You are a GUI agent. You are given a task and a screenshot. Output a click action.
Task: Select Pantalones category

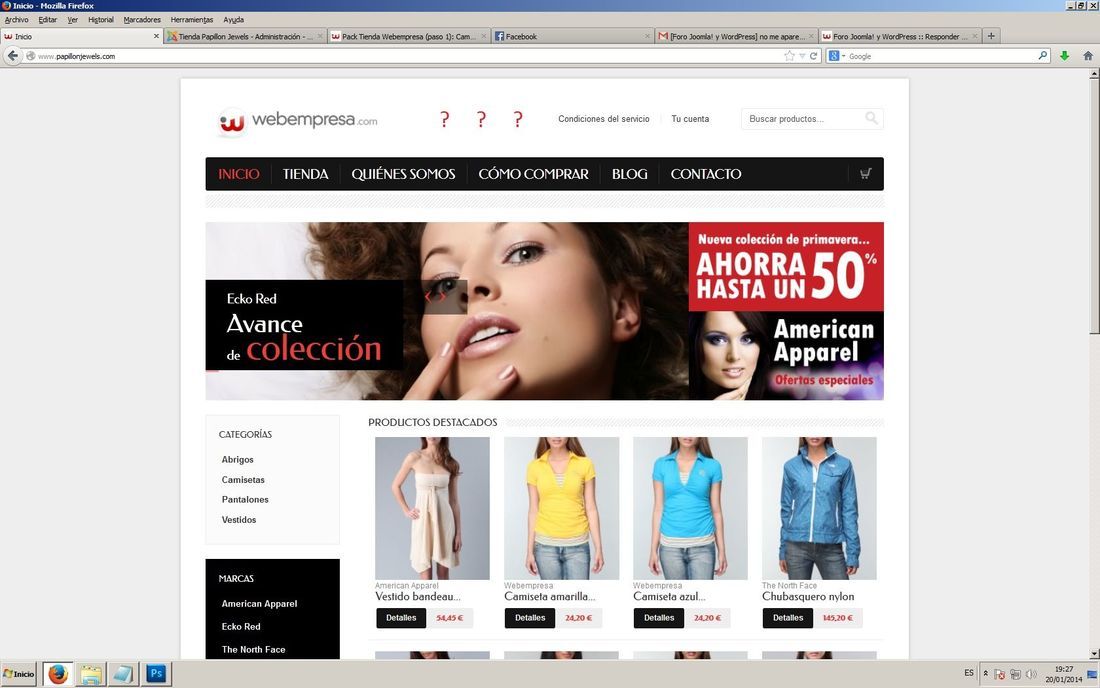click(245, 499)
